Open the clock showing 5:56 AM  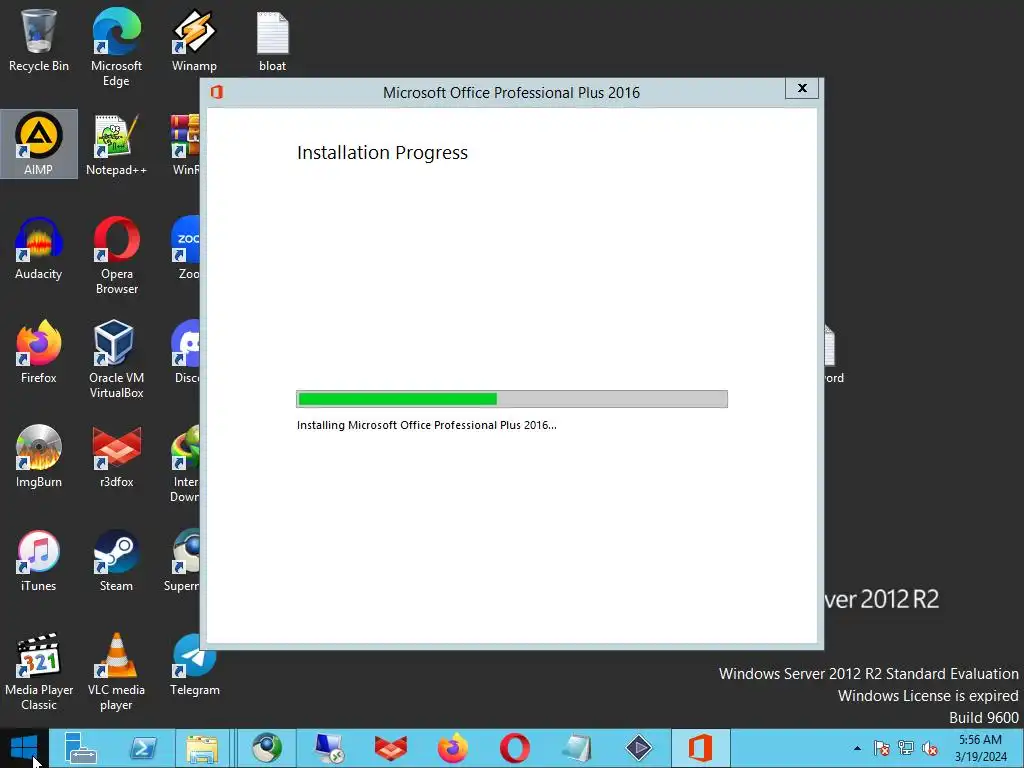coord(980,748)
